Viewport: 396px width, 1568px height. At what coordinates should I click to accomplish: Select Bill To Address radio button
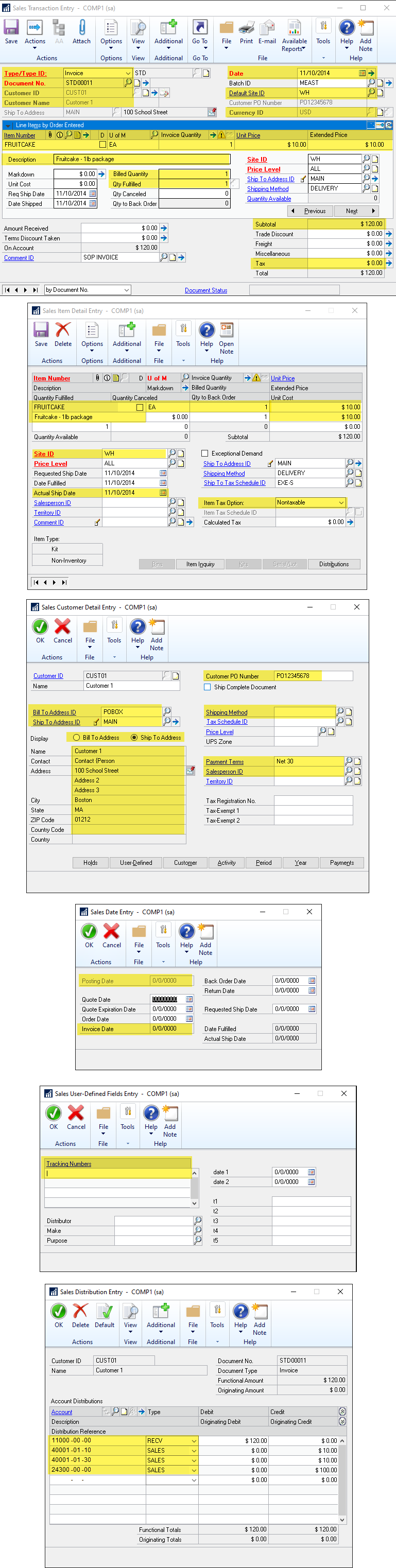76,737
